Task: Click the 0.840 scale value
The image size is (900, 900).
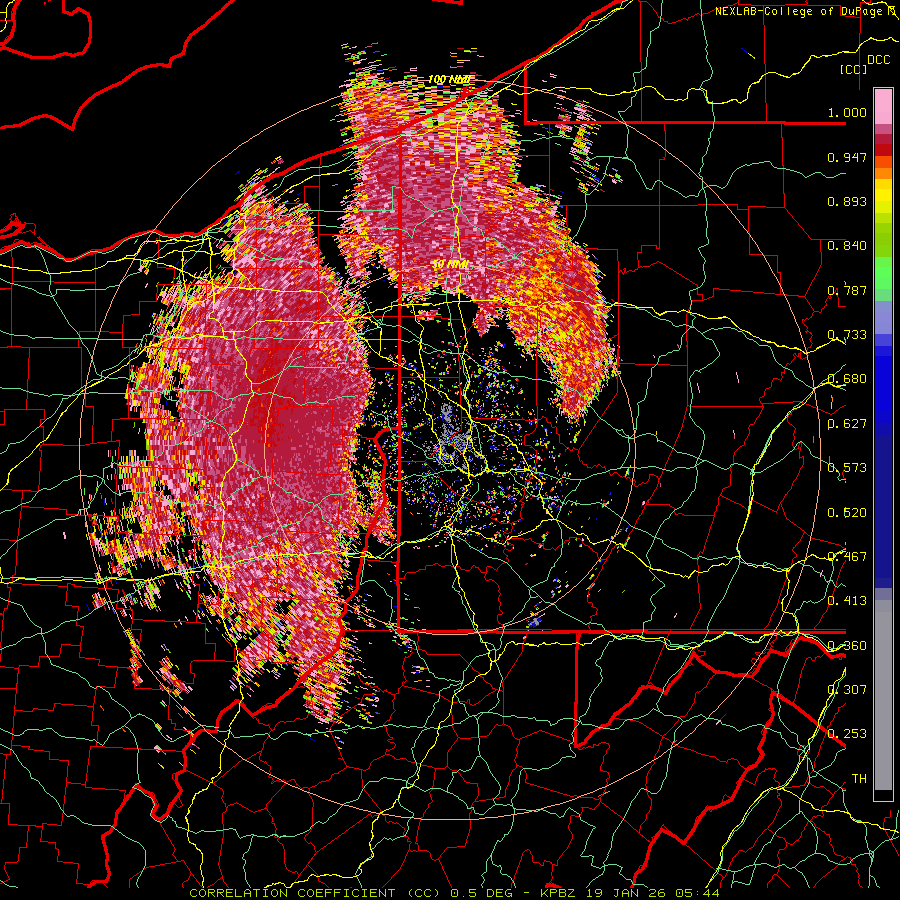Action: pos(847,246)
